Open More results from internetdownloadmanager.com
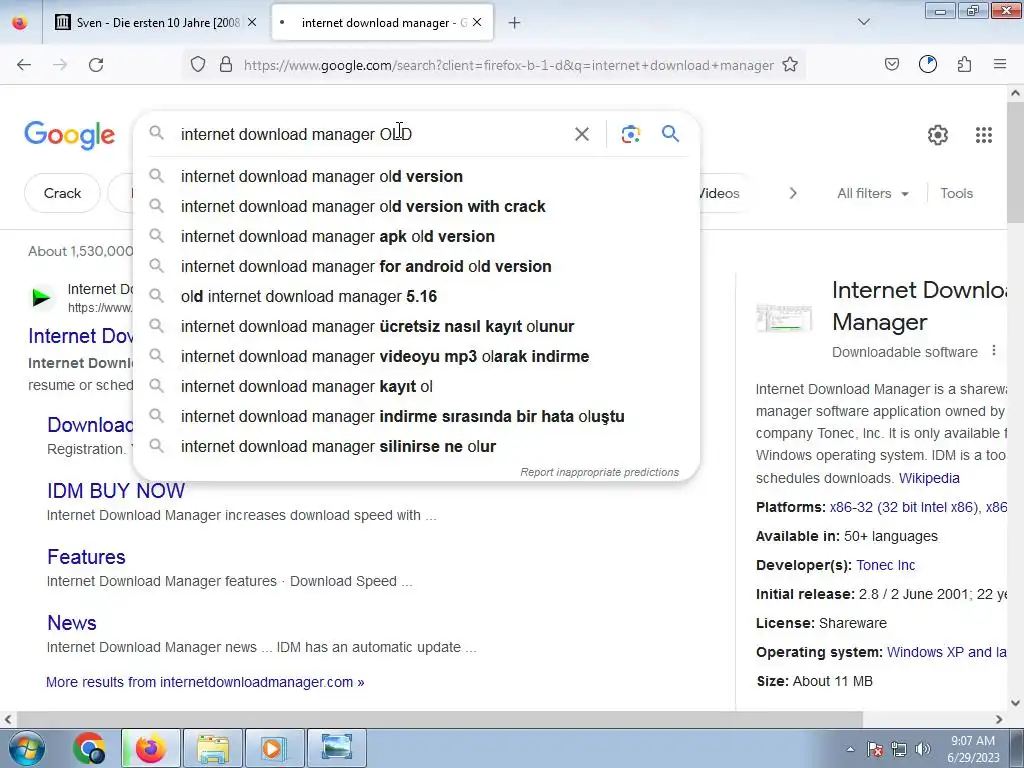This screenshot has width=1024, height=768. tap(205, 682)
